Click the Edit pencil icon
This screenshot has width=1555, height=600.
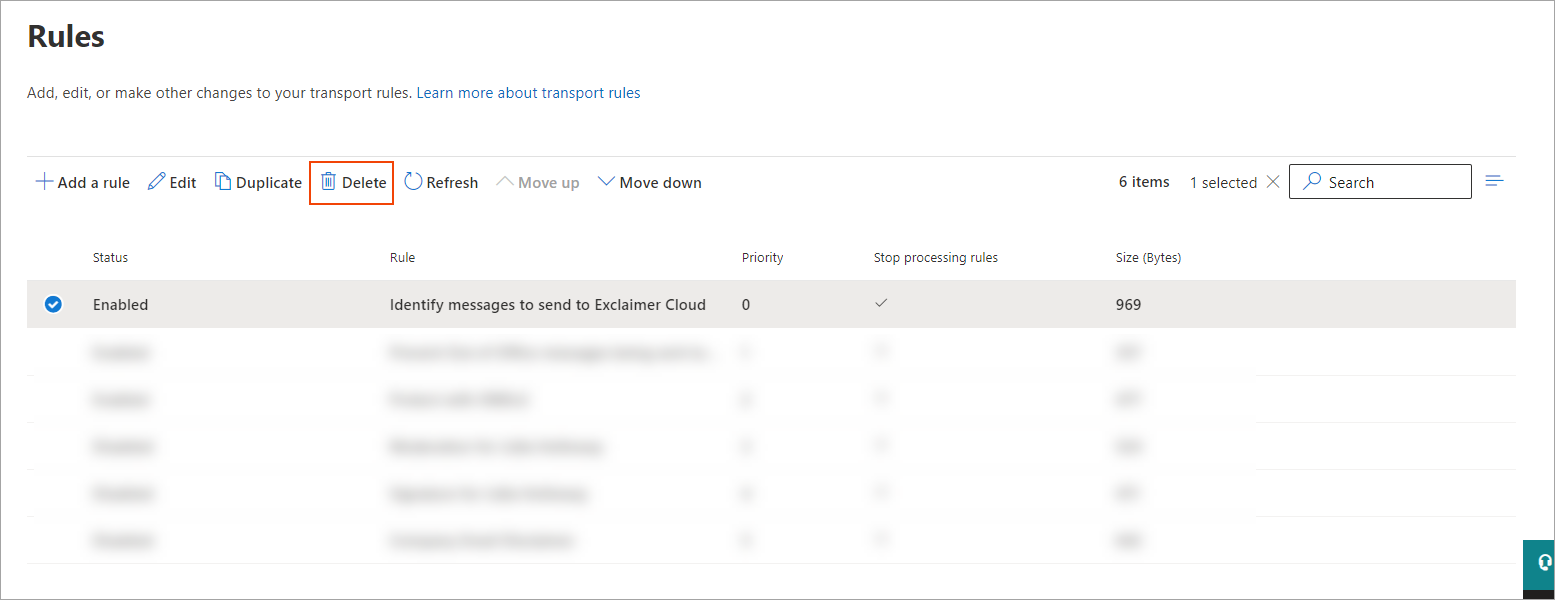point(156,182)
